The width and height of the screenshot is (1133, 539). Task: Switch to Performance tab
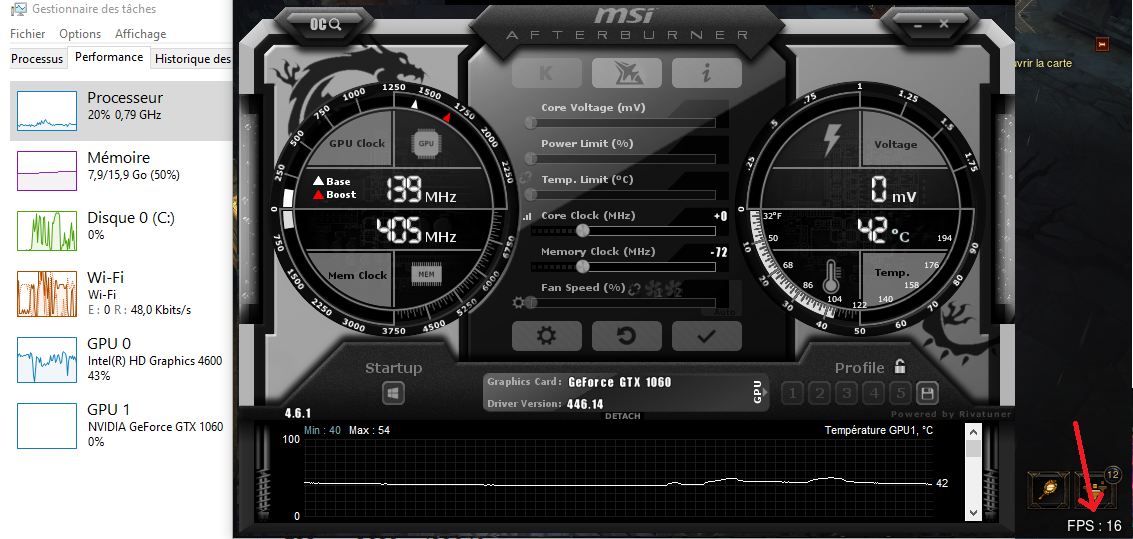coord(109,57)
